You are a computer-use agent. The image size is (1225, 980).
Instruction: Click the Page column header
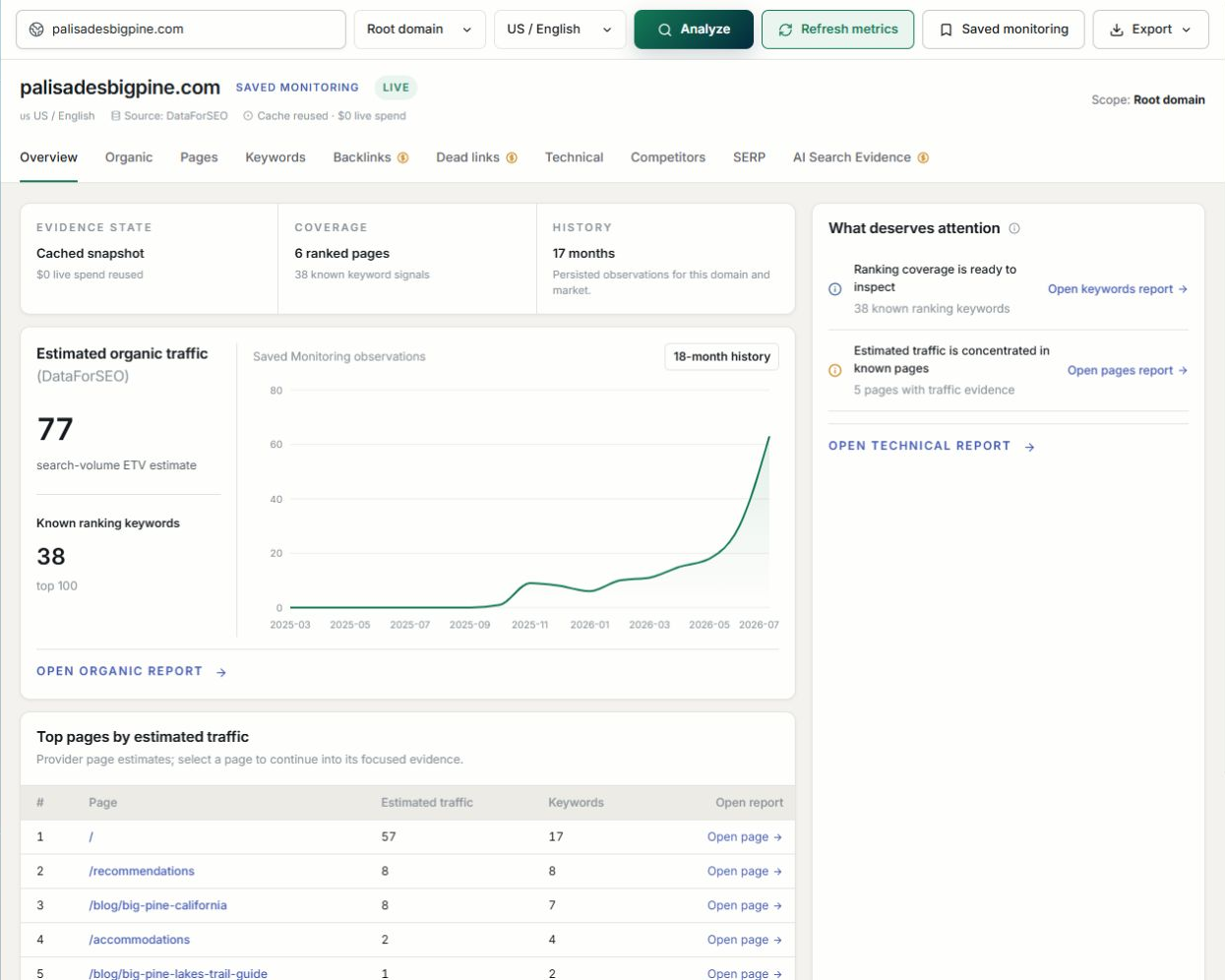[102, 803]
